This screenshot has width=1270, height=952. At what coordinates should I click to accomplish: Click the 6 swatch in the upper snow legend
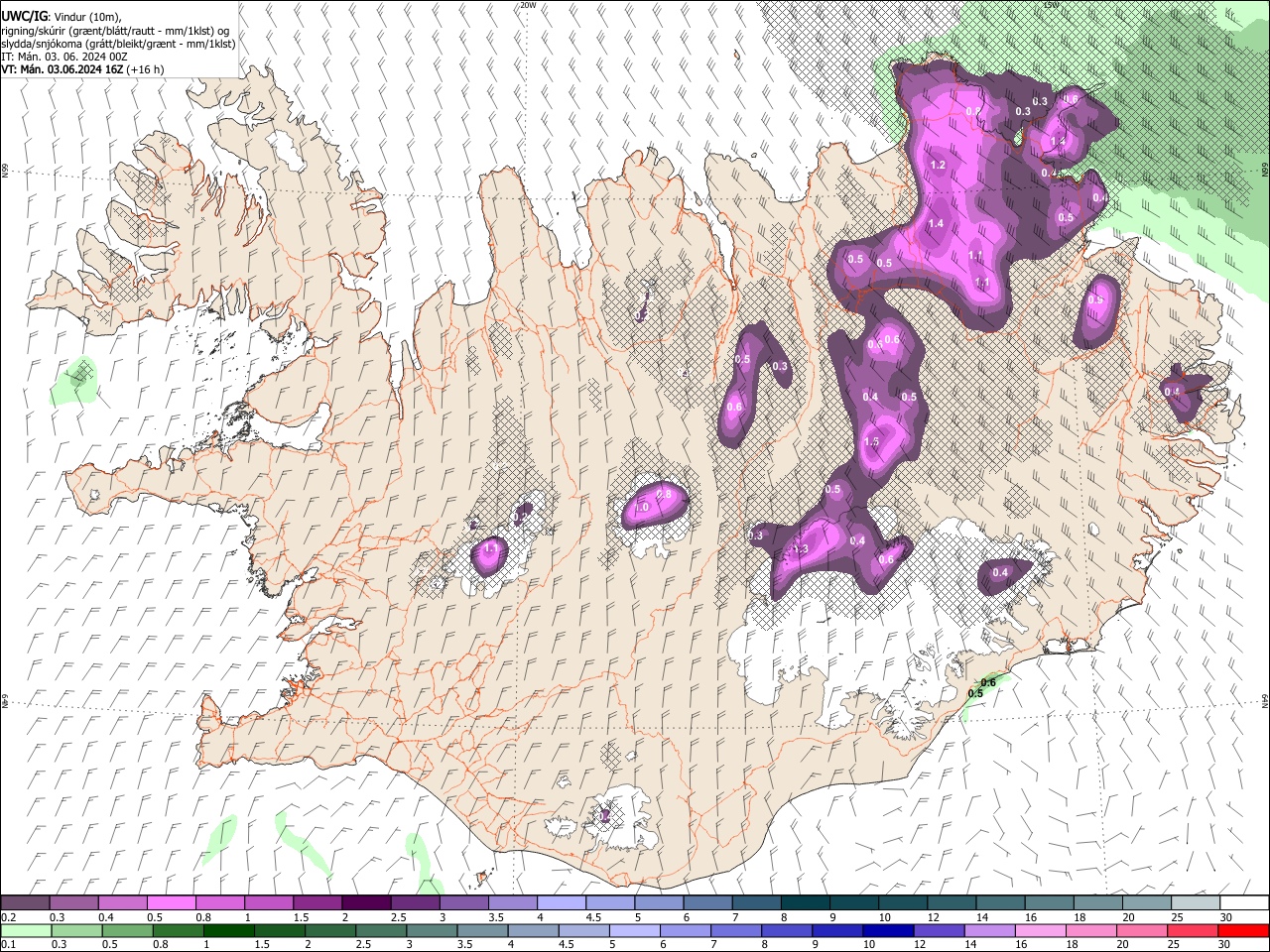(x=706, y=903)
